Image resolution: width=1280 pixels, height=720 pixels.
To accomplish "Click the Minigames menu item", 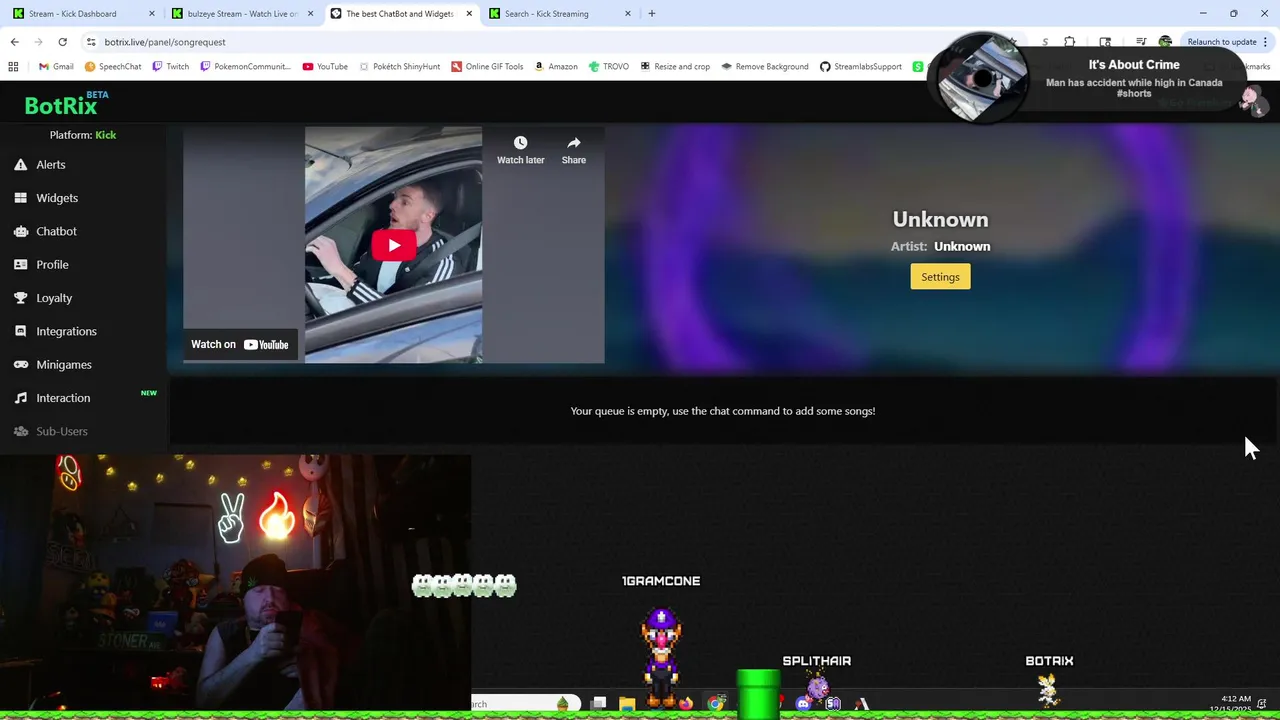I will (x=64, y=365).
